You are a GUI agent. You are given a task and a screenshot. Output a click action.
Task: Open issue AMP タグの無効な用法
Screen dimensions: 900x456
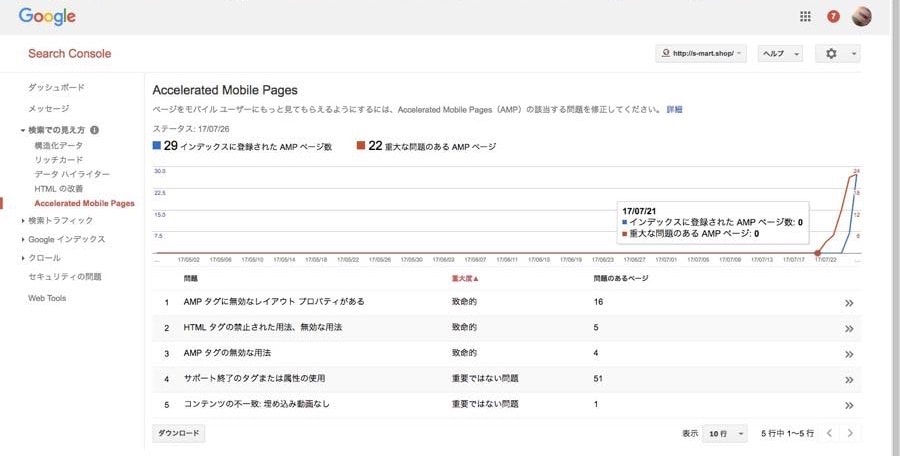pos(227,353)
